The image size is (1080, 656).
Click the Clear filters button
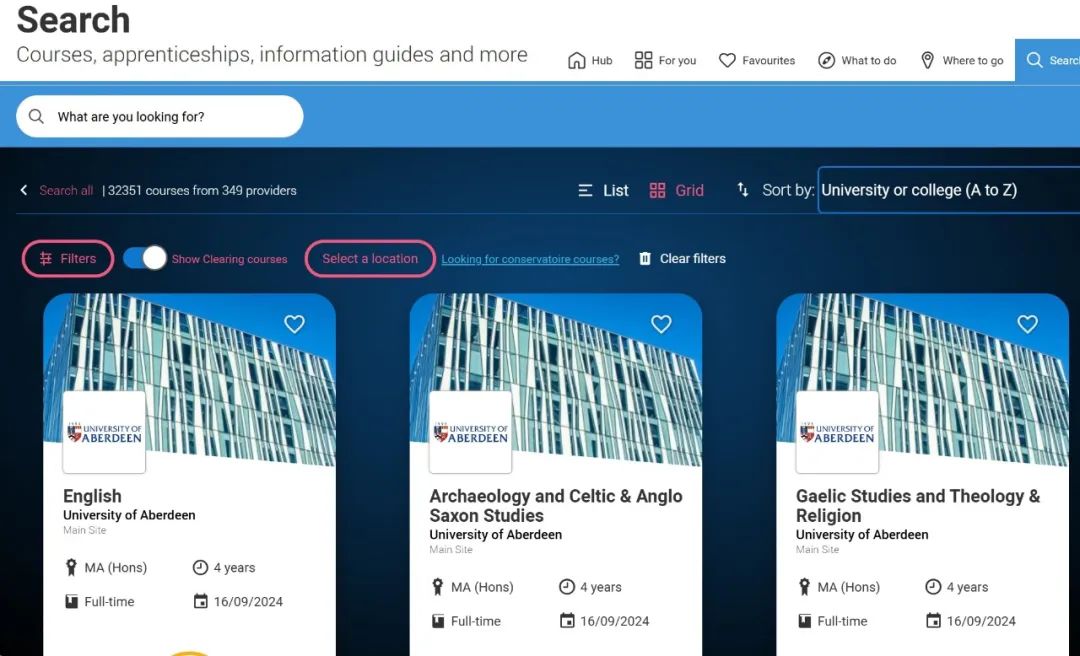tap(682, 258)
